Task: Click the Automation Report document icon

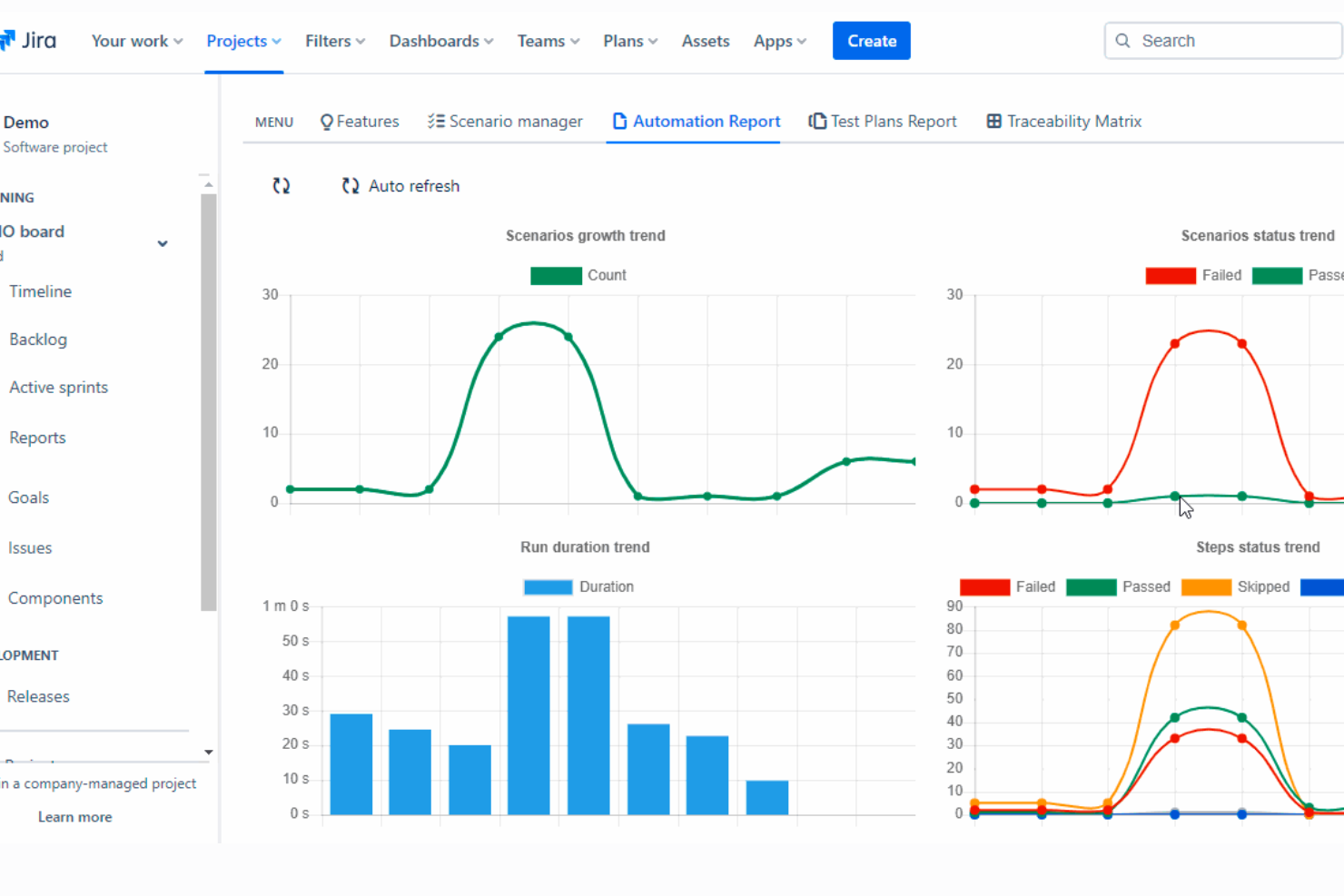Action: [x=619, y=120]
